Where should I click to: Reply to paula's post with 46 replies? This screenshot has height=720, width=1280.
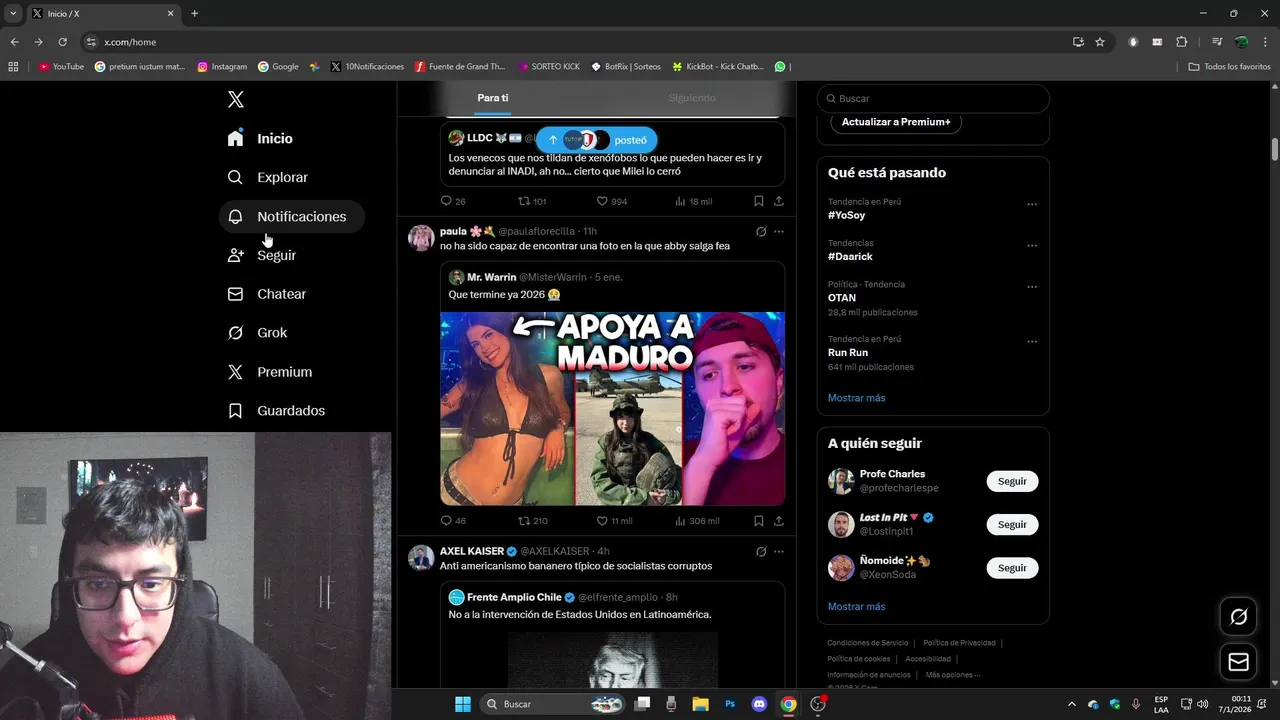[x=453, y=521]
